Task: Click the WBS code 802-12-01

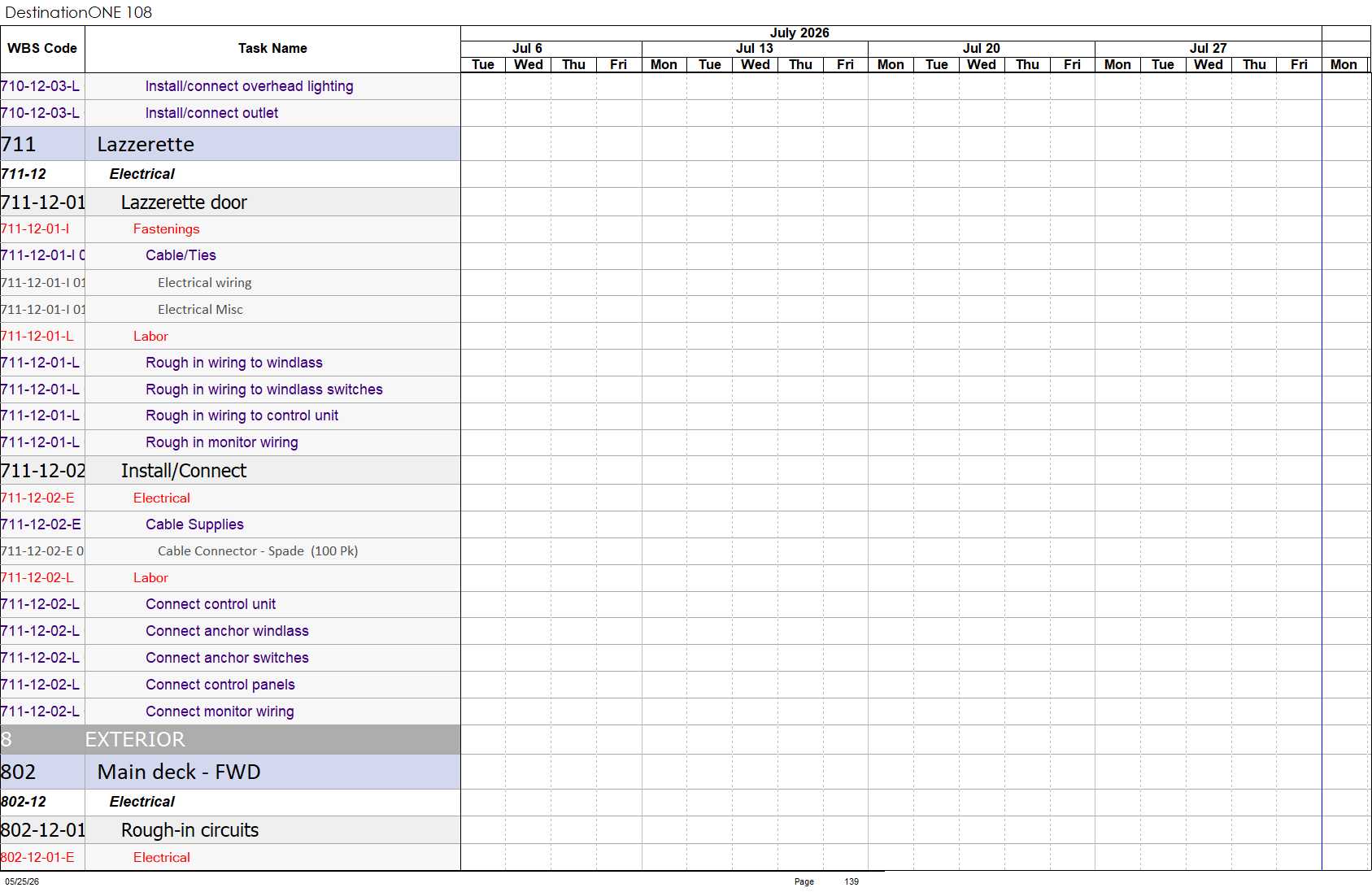Action: click(x=43, y=830)
